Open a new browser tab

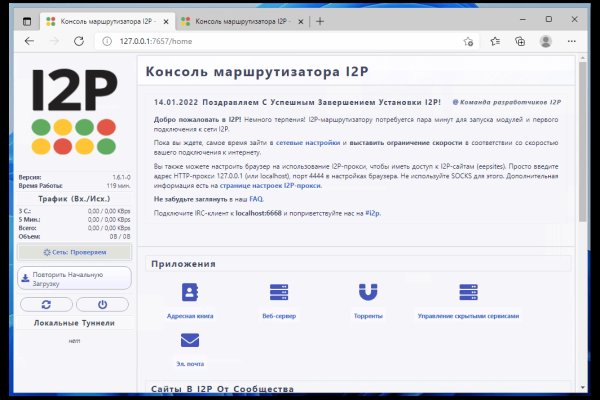point(320,21)
